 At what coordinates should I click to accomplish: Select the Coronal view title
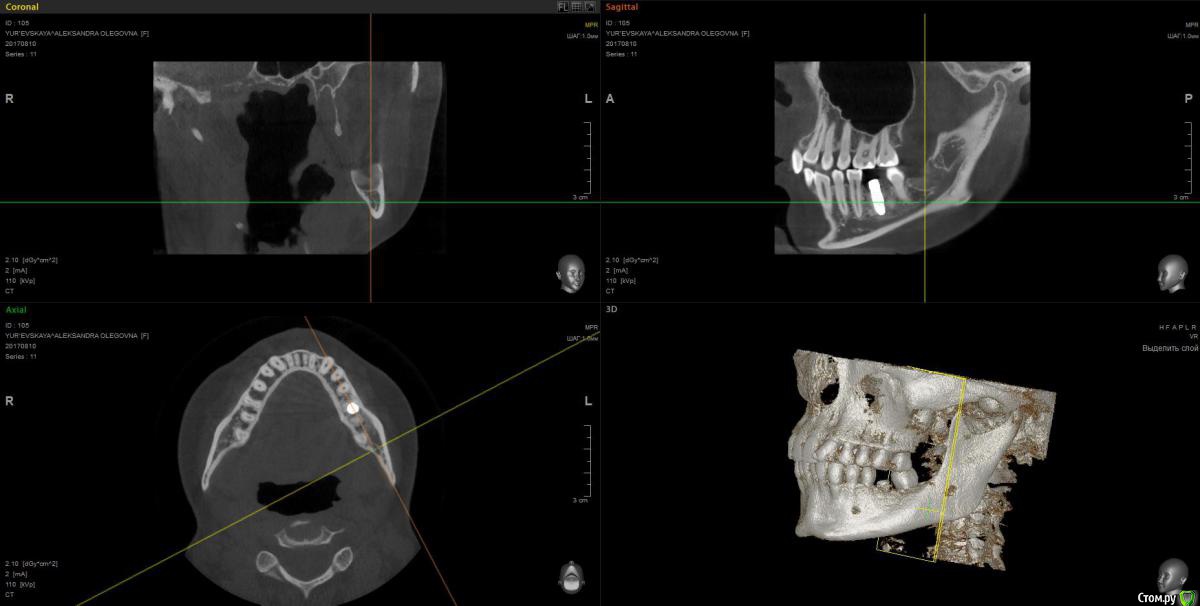coord(22,6)
